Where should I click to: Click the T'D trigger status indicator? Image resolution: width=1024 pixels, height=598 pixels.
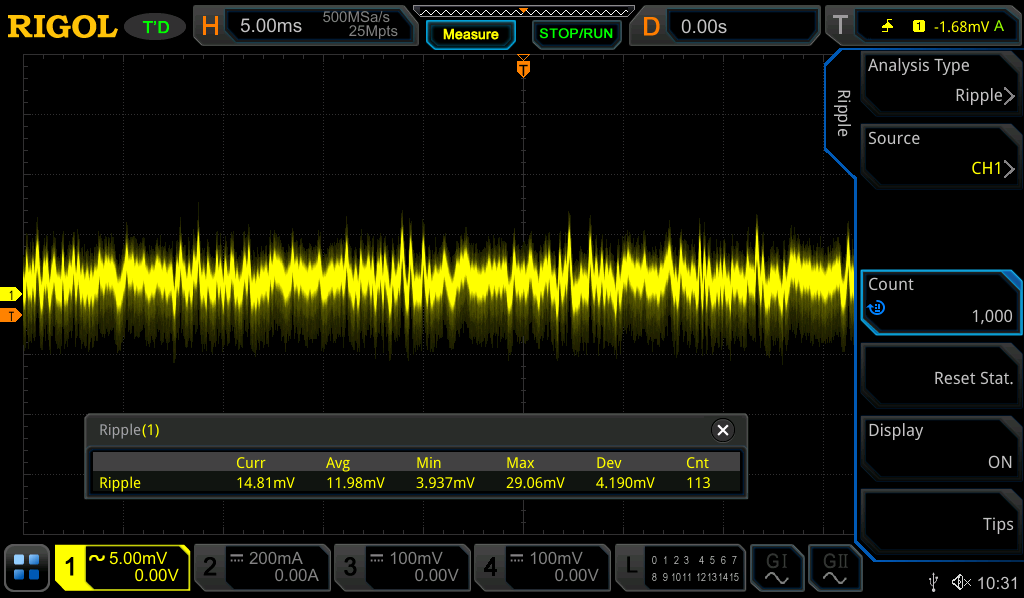(156, 27)
